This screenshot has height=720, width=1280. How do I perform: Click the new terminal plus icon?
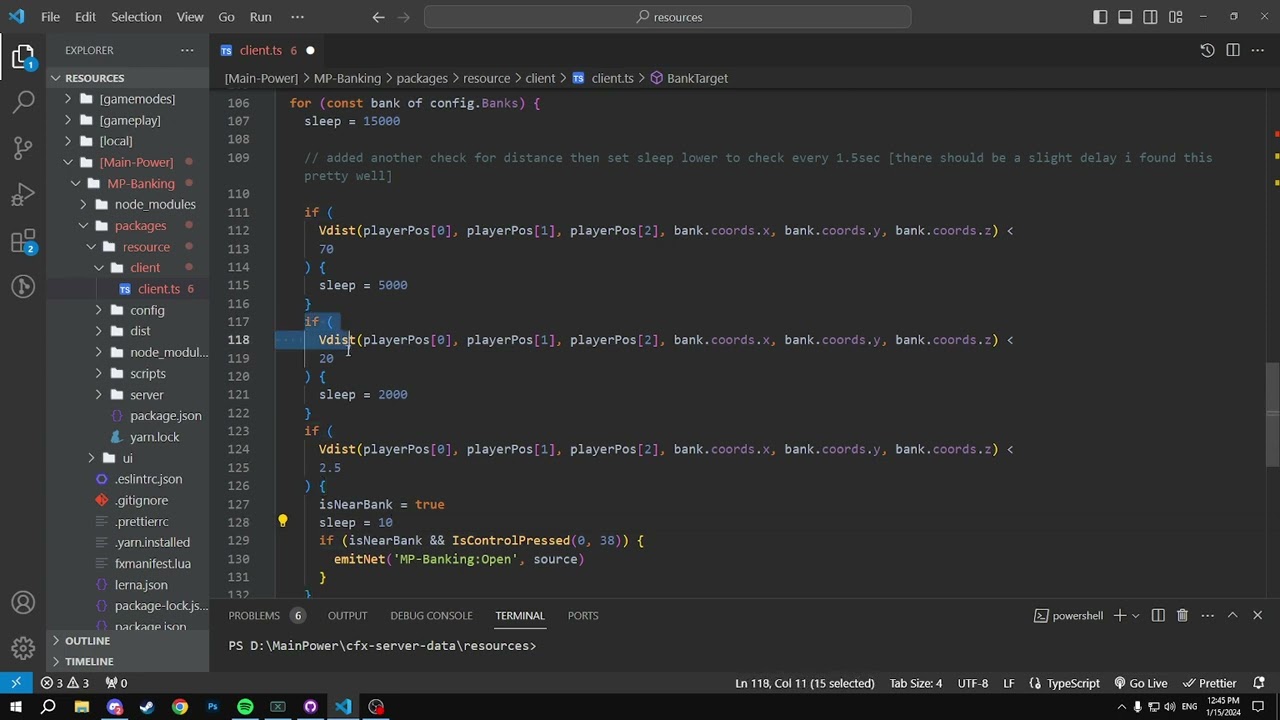(1120, 615)
